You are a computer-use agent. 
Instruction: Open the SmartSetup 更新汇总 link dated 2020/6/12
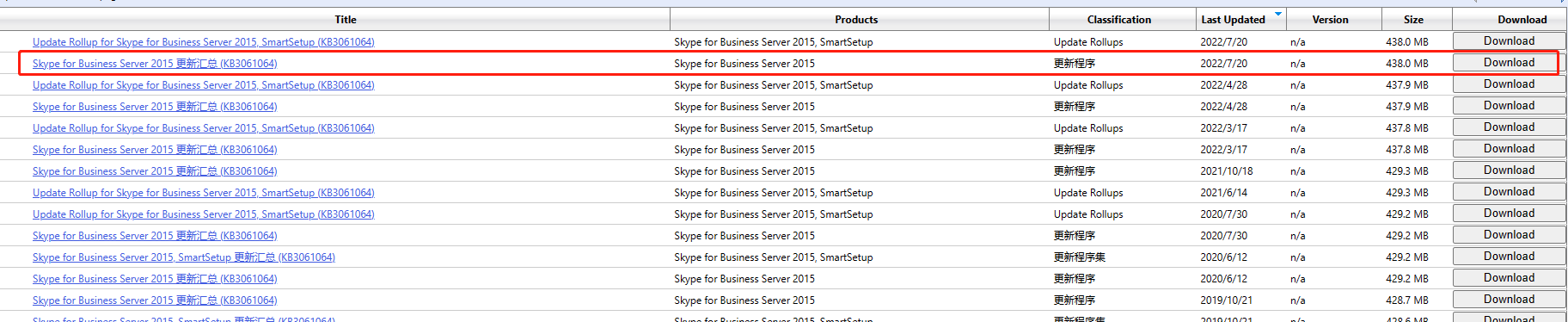coord(184,257)
